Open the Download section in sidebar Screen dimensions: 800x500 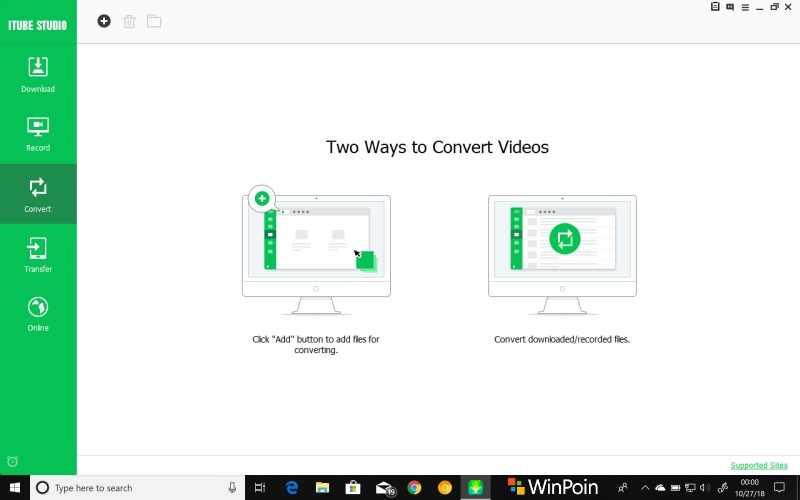tap(38, 74)
